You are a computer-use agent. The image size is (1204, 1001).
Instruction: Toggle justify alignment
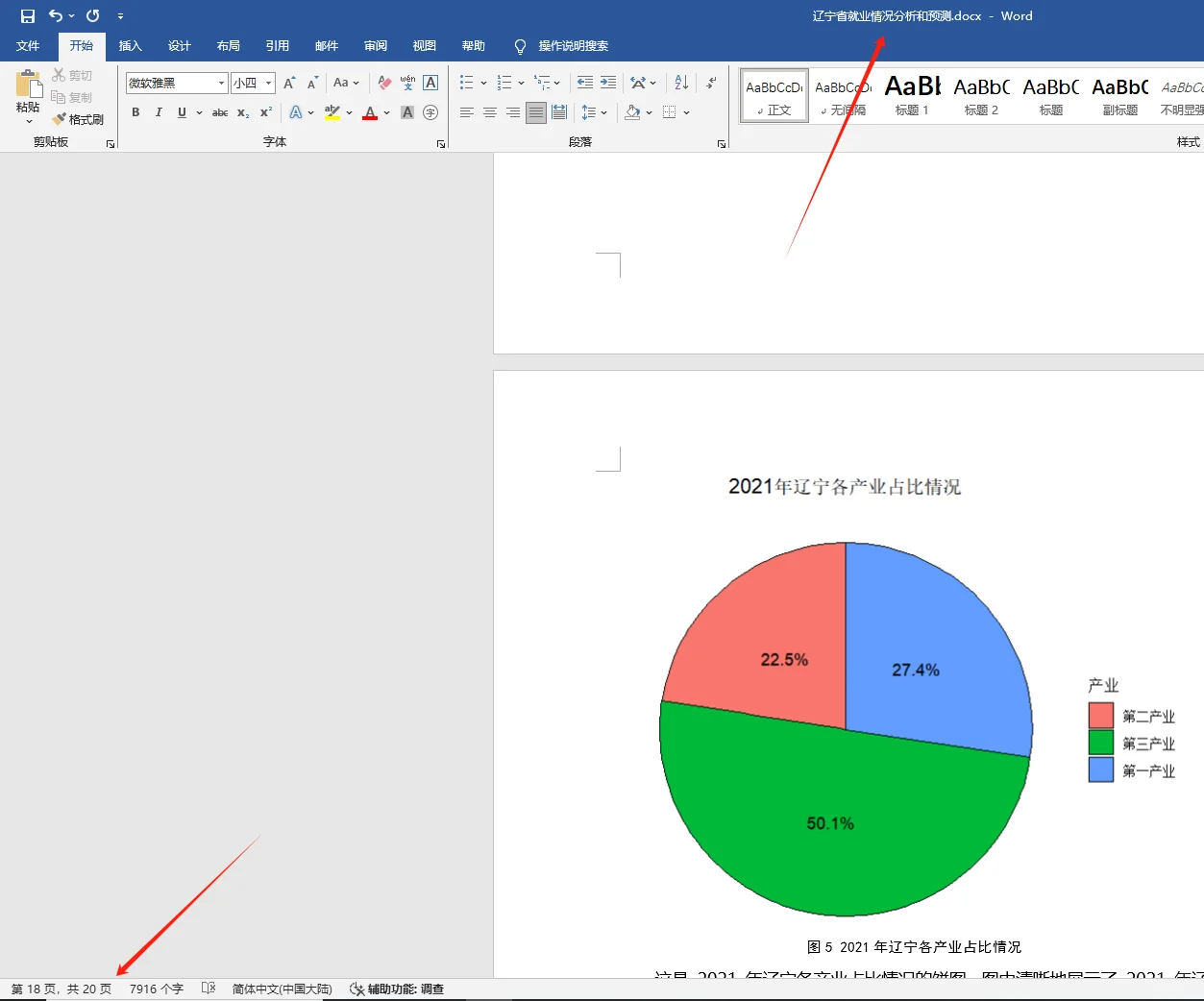pyautogui.click(x=535, y=112)
